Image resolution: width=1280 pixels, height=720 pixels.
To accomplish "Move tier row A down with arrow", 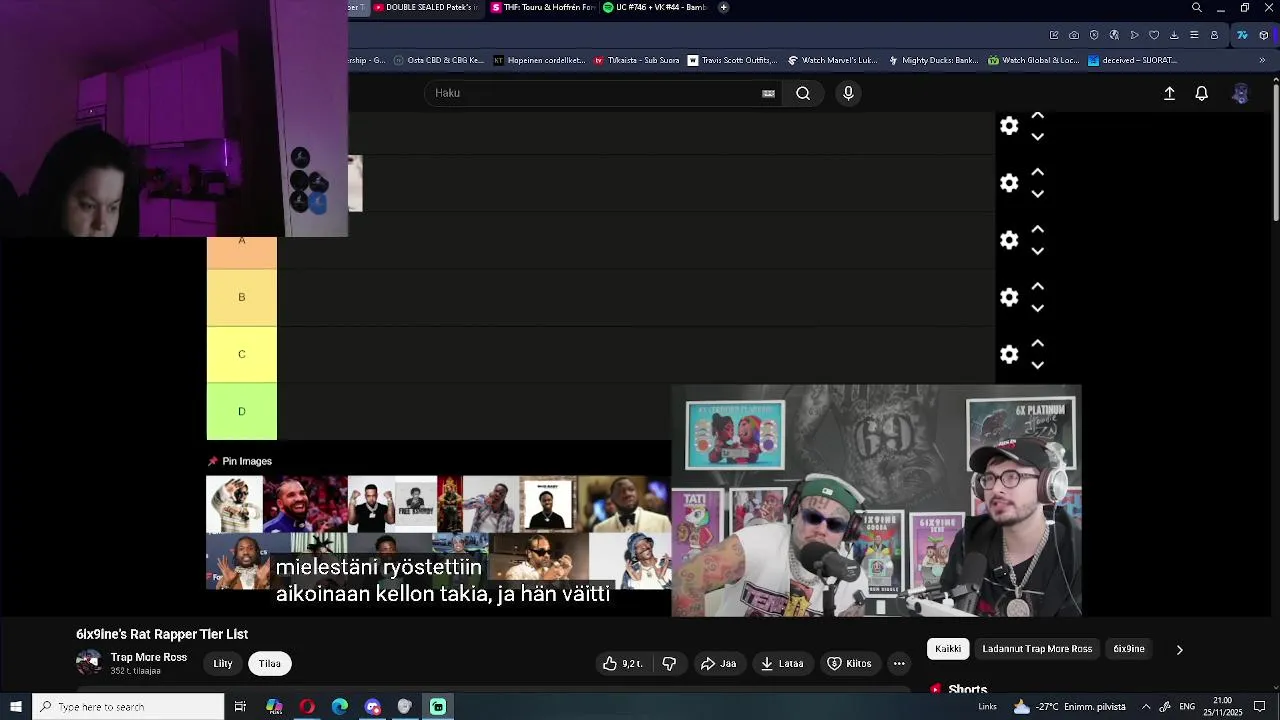I will click(1037, 251).
